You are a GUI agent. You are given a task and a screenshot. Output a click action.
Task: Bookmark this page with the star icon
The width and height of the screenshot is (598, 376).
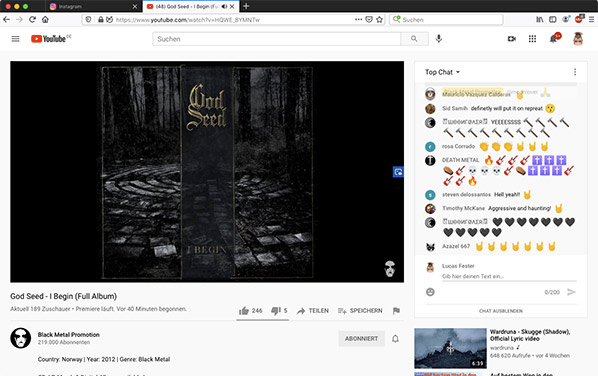[x=379, y=19]
